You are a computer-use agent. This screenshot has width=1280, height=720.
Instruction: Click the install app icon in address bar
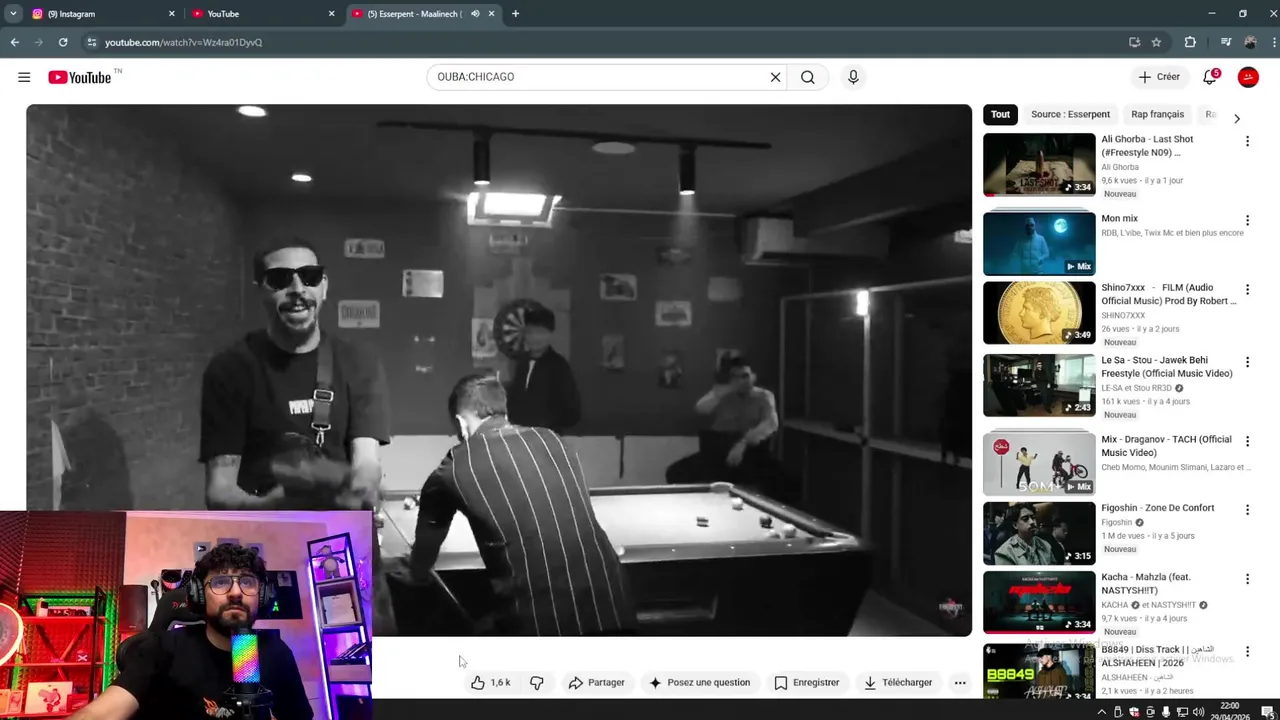[1134, 42]
